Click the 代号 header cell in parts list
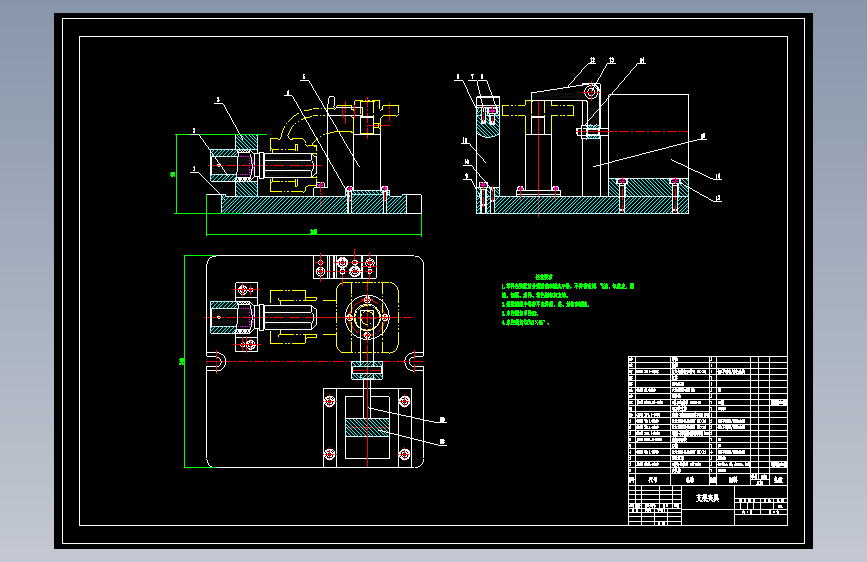 pyautogui.click(x=653, y=480)
